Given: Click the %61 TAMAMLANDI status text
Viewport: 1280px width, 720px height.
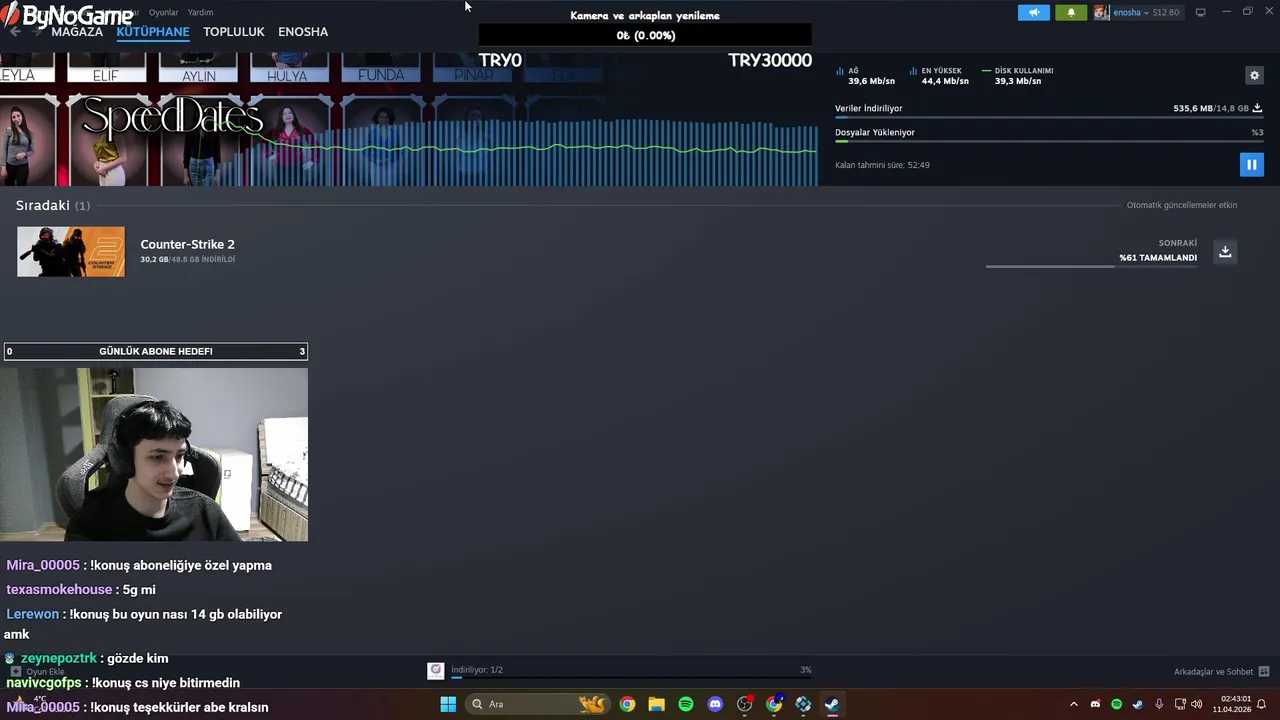Looking at the screenshot, I should (x=1158, y=258).
